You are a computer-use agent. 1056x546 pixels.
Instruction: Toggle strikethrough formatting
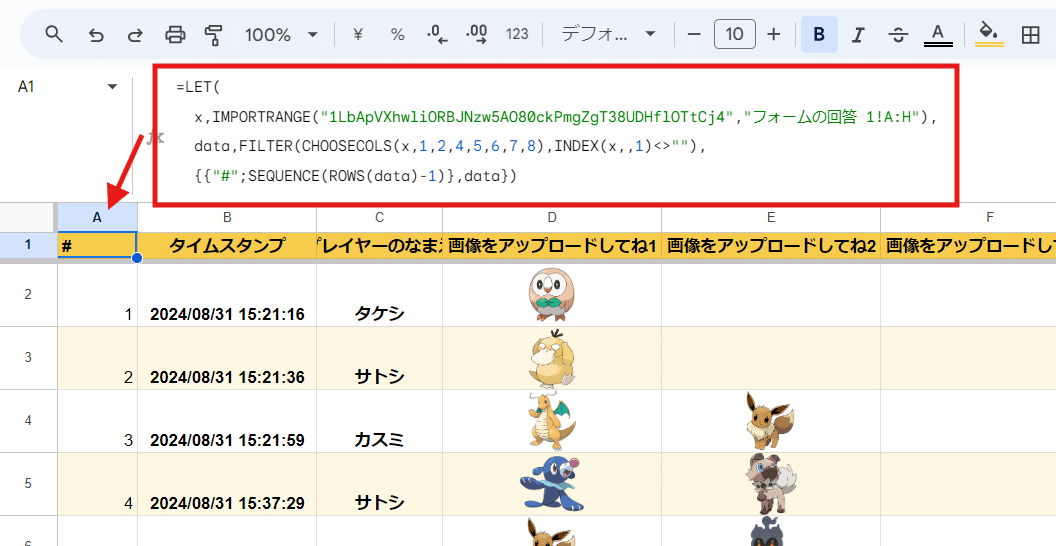click(x=898, y=34)
